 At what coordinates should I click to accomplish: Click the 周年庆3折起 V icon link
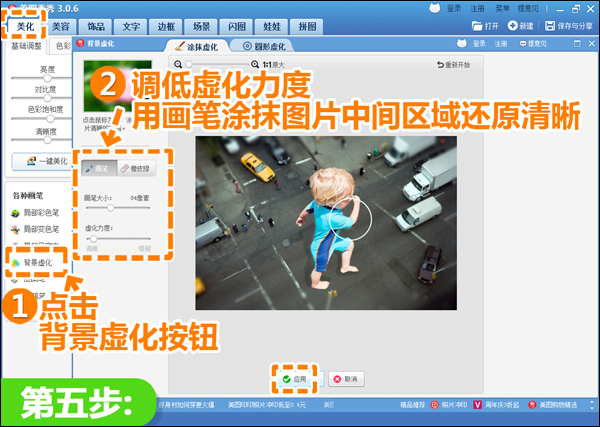tap(496, 405)
